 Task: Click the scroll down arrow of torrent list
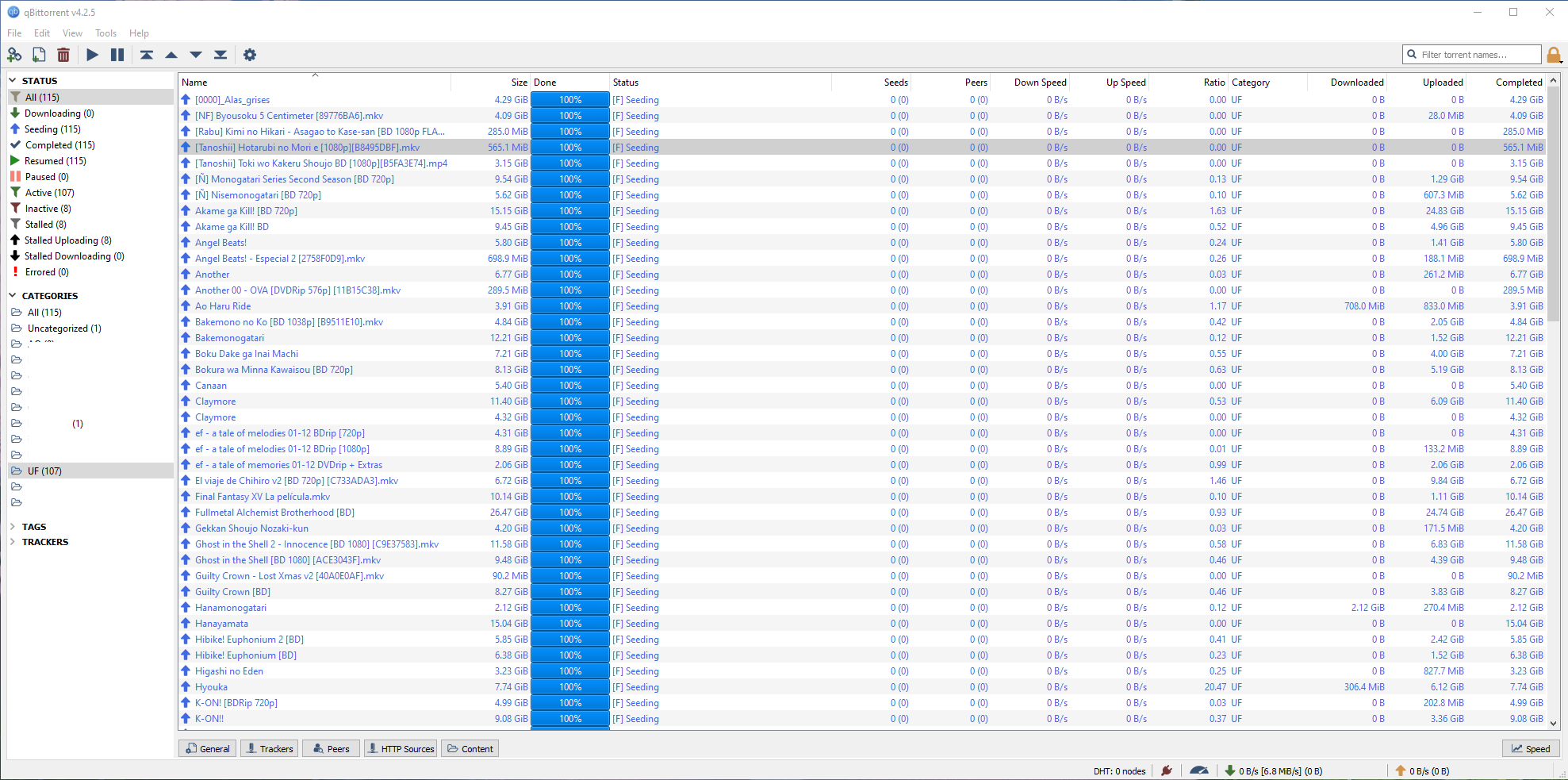tap(1553, 723)
